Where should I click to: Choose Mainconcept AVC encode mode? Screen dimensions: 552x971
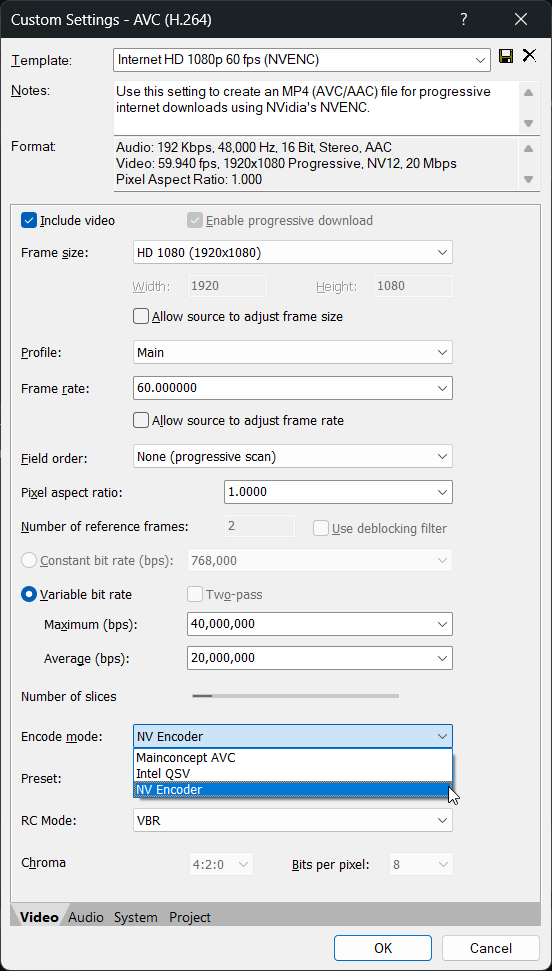pos(292,757)
